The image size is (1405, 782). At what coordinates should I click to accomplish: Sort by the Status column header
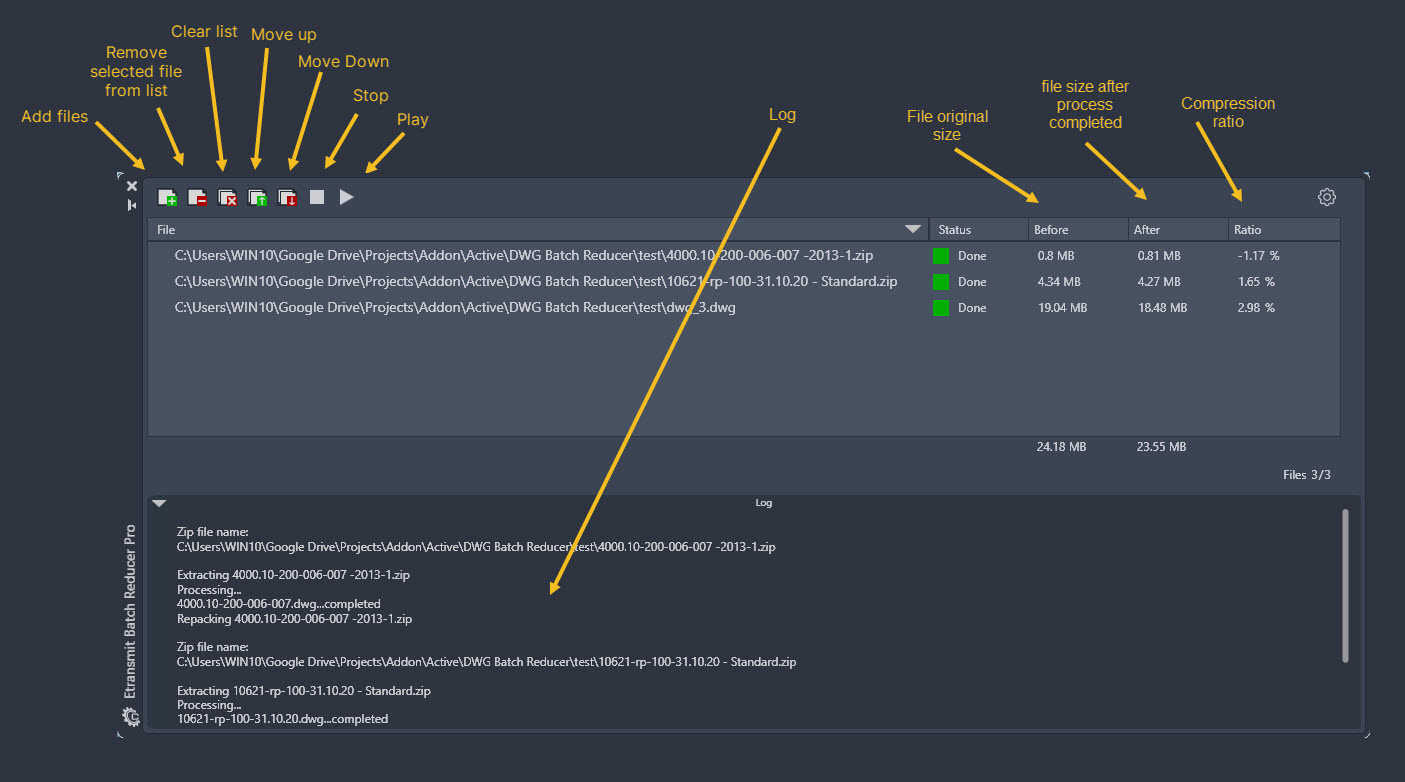tap(977, 230)
